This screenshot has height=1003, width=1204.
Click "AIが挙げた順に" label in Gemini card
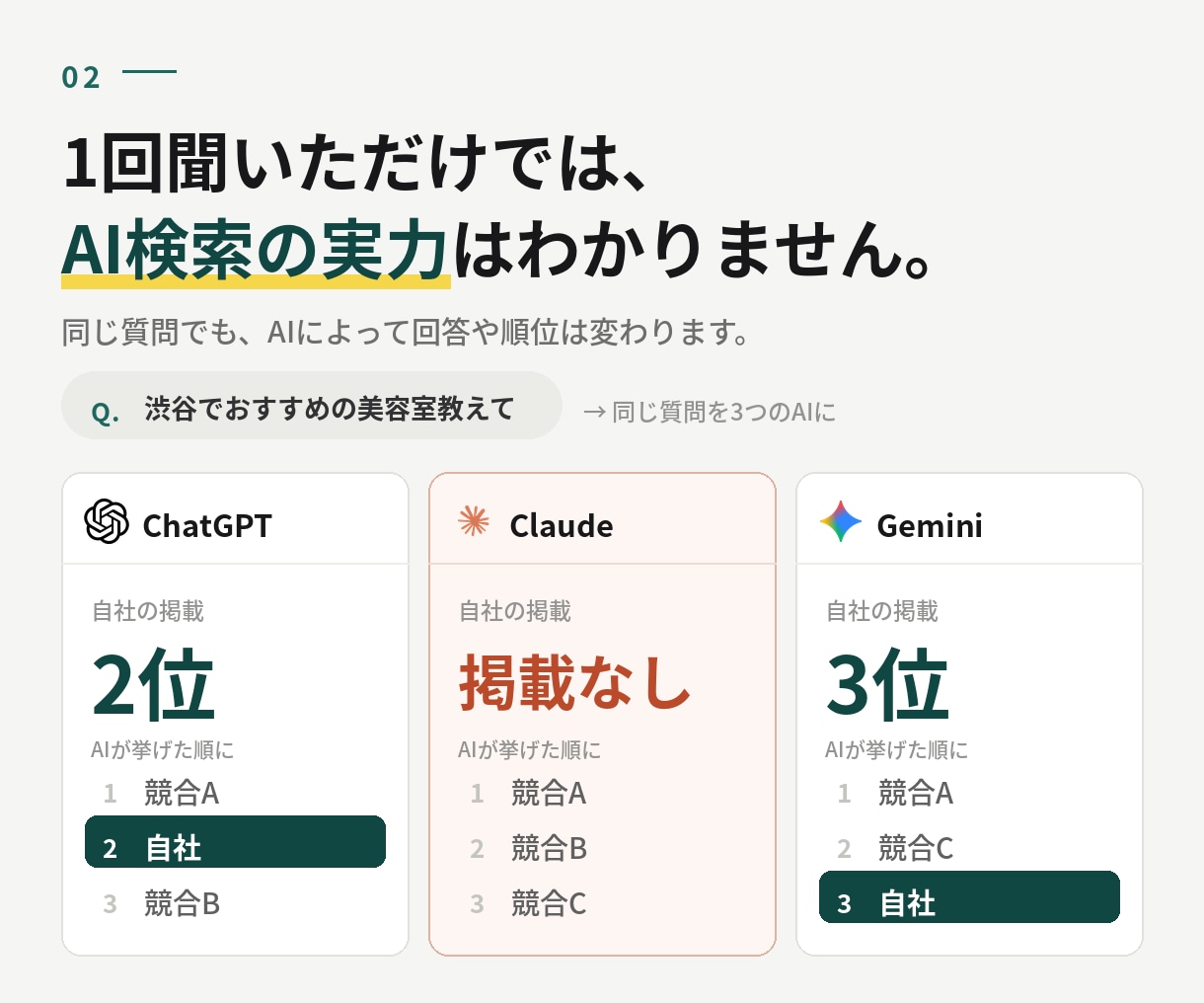tap(897, 750)
